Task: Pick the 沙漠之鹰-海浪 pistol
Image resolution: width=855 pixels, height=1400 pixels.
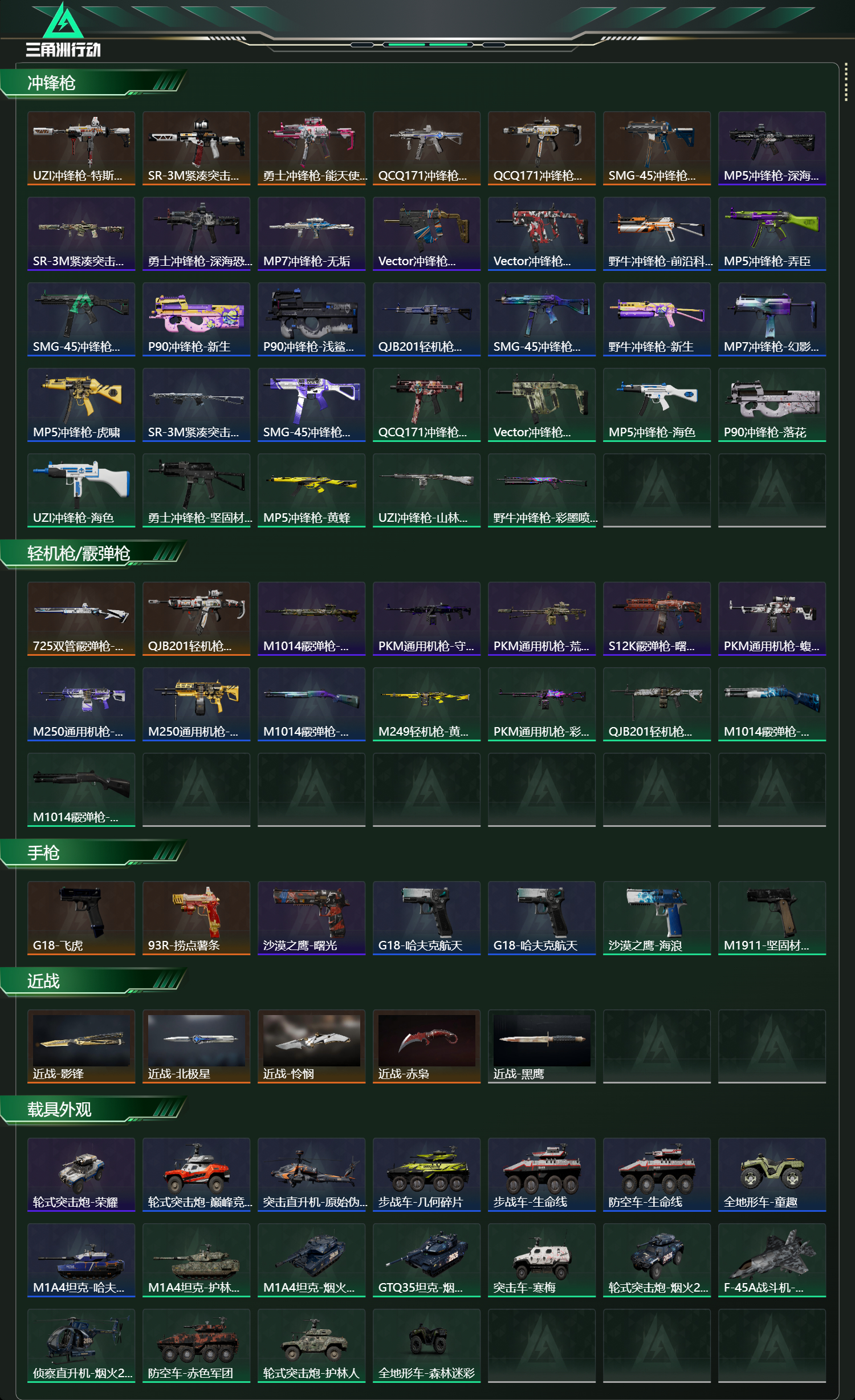Action: 657,918
